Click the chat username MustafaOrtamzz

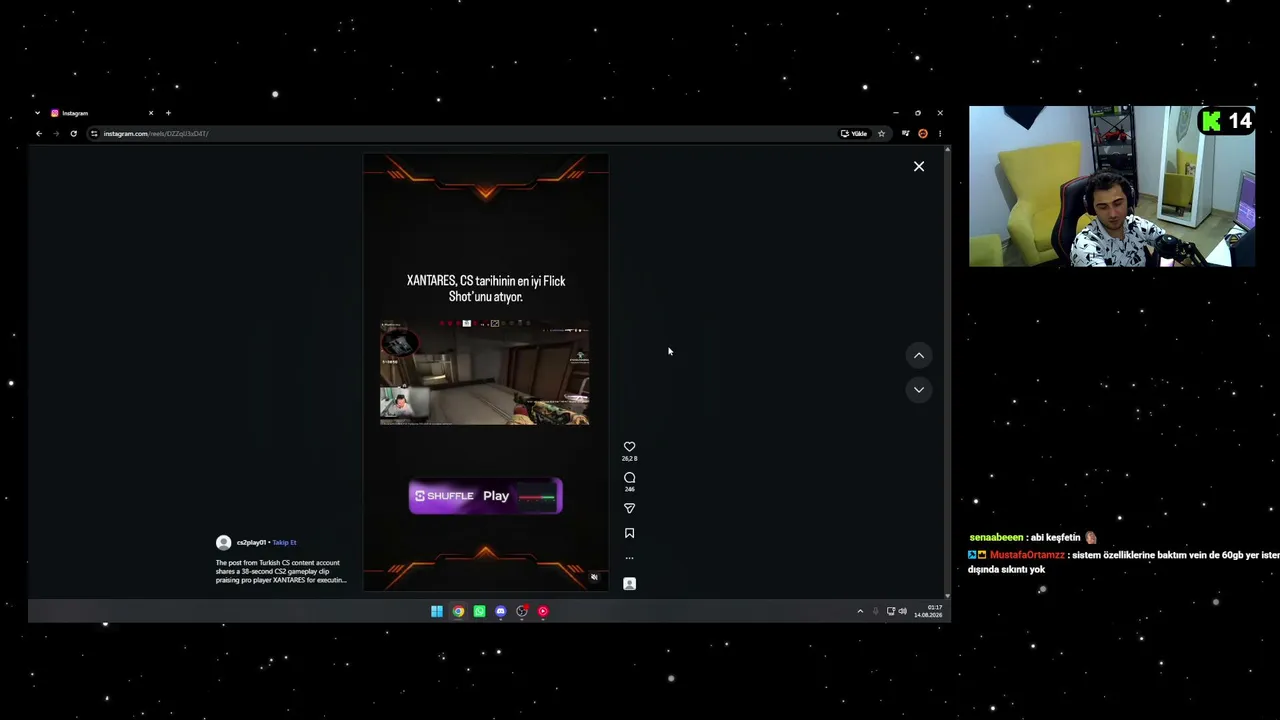[x=1027, y=555]
